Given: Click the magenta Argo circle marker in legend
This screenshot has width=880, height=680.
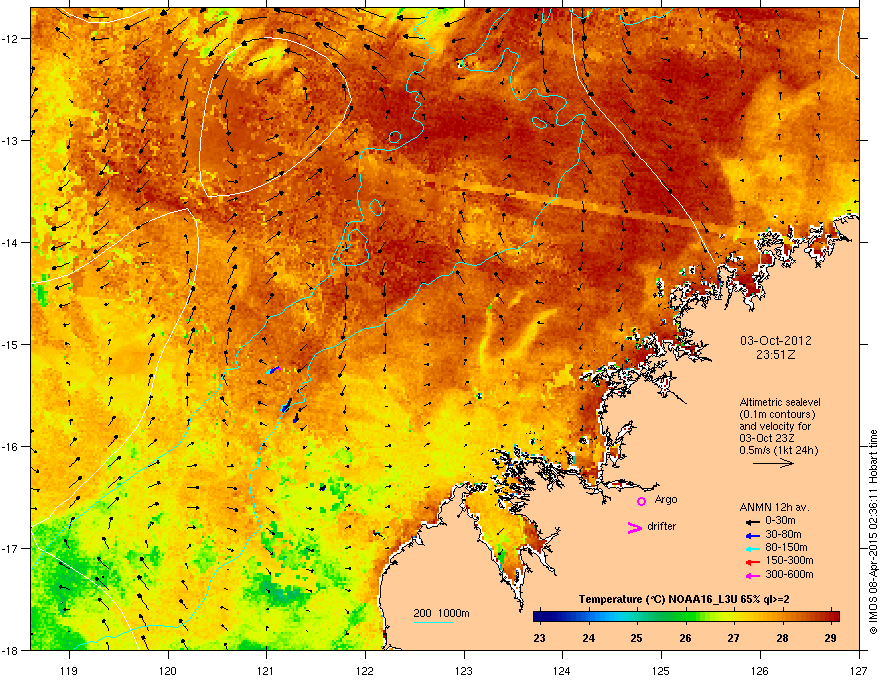Looking at the screenshot, I should (x=641, y=501).
